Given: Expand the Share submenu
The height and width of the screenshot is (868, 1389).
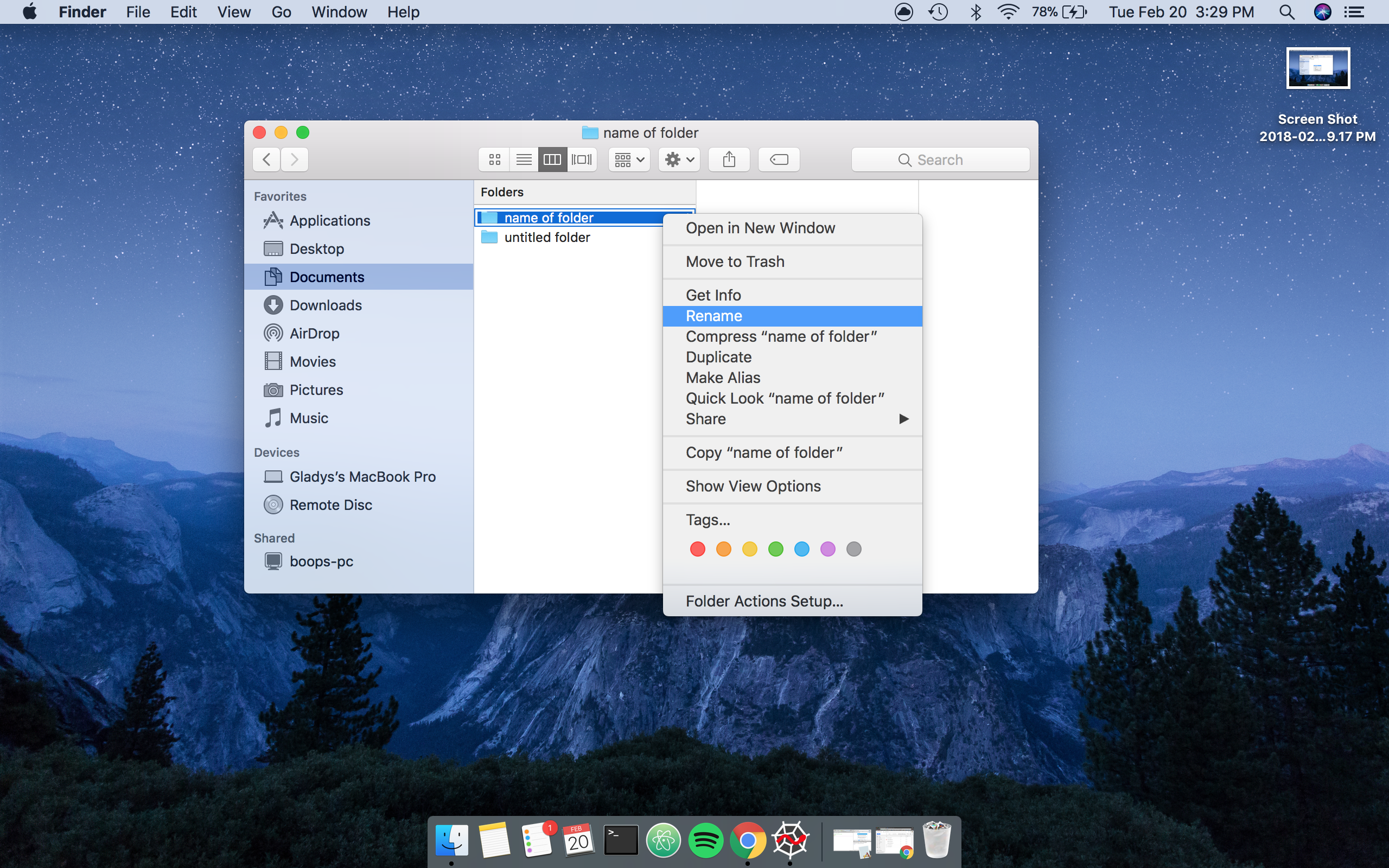Looking at the screenshot, I should [x=792, y=419].
